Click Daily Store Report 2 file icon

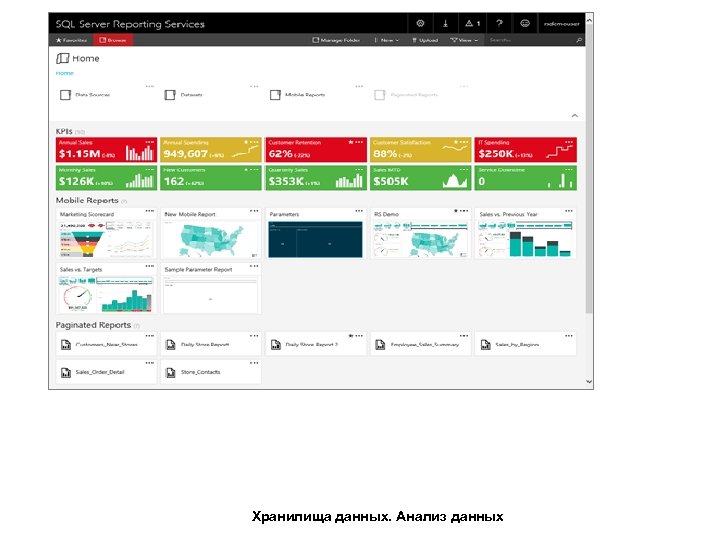tap(276, 344)
